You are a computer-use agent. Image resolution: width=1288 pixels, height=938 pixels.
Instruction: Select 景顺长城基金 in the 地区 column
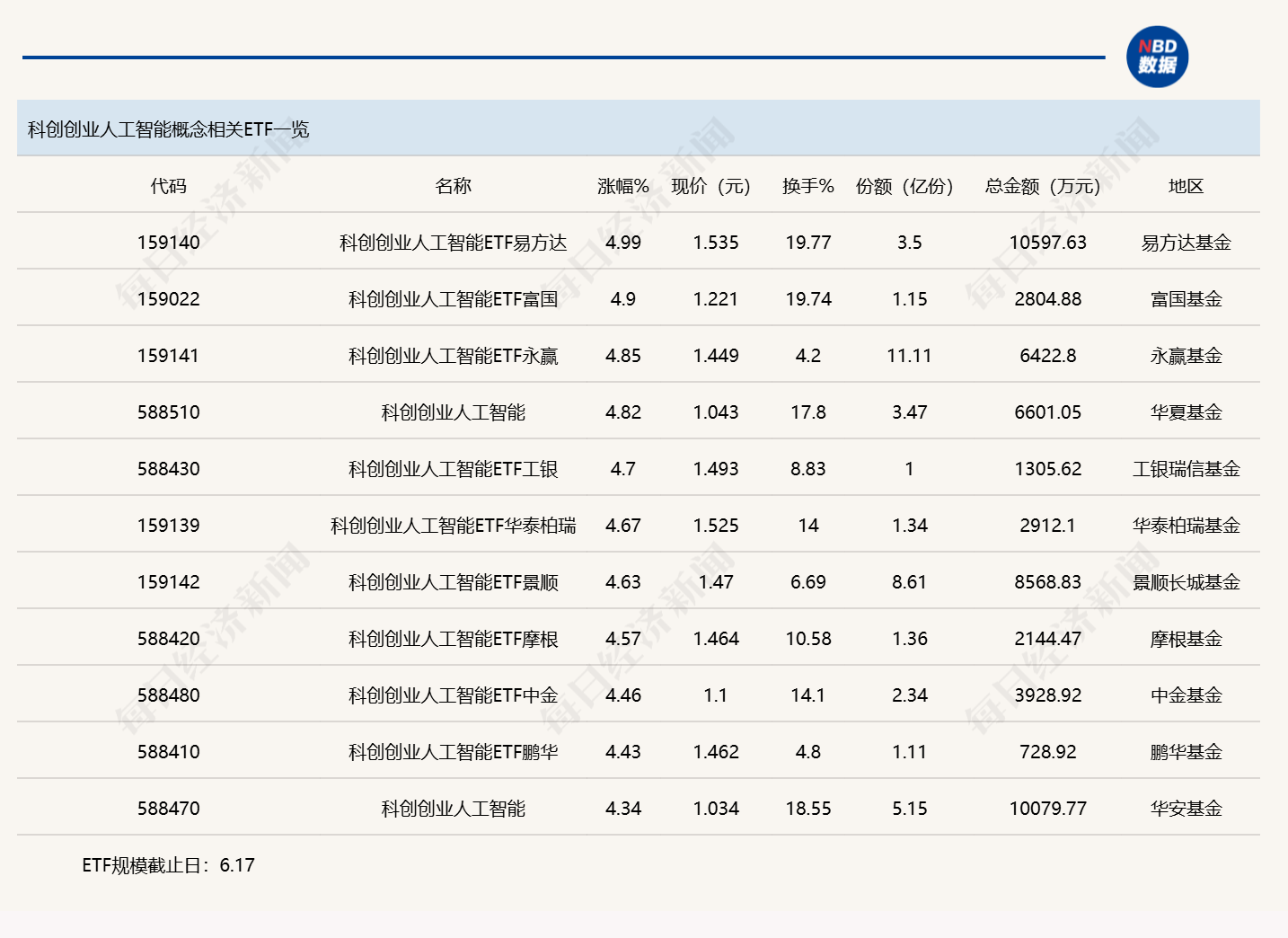tap(1187, 582)
